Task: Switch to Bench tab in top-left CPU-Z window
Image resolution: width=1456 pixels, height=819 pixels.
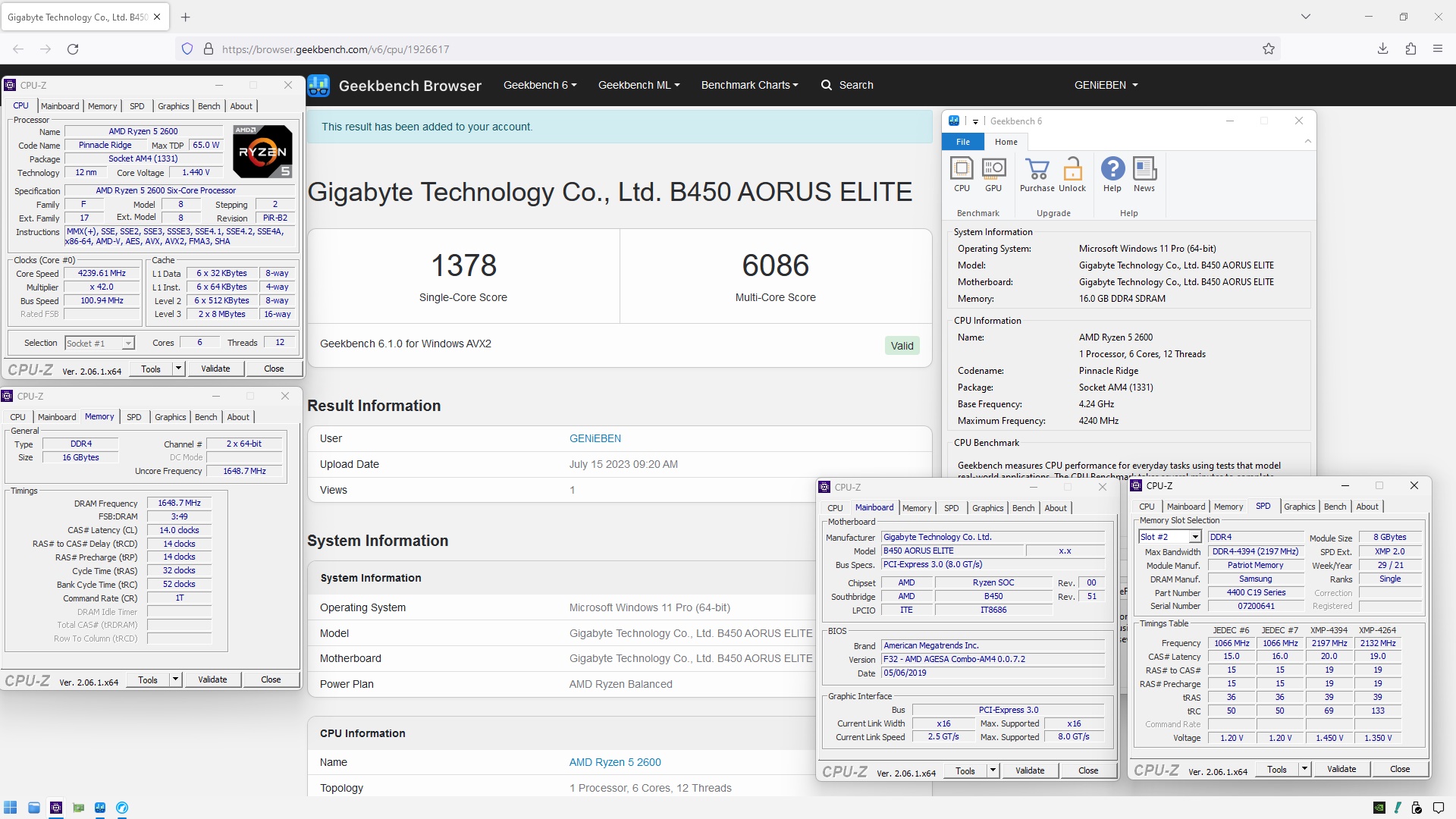Action: (209, 106)
